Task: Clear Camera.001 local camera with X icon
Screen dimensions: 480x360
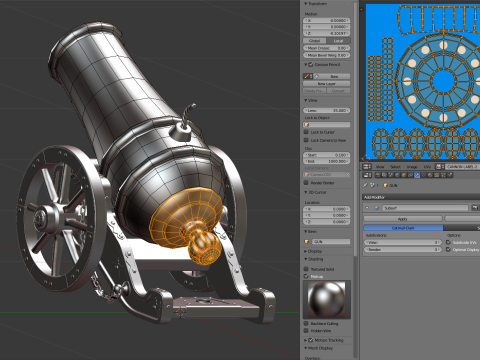Action: (347, 174)
